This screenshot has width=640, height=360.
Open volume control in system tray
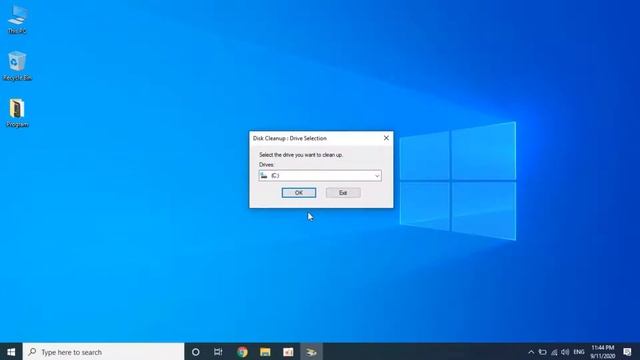tap(565, 352)
